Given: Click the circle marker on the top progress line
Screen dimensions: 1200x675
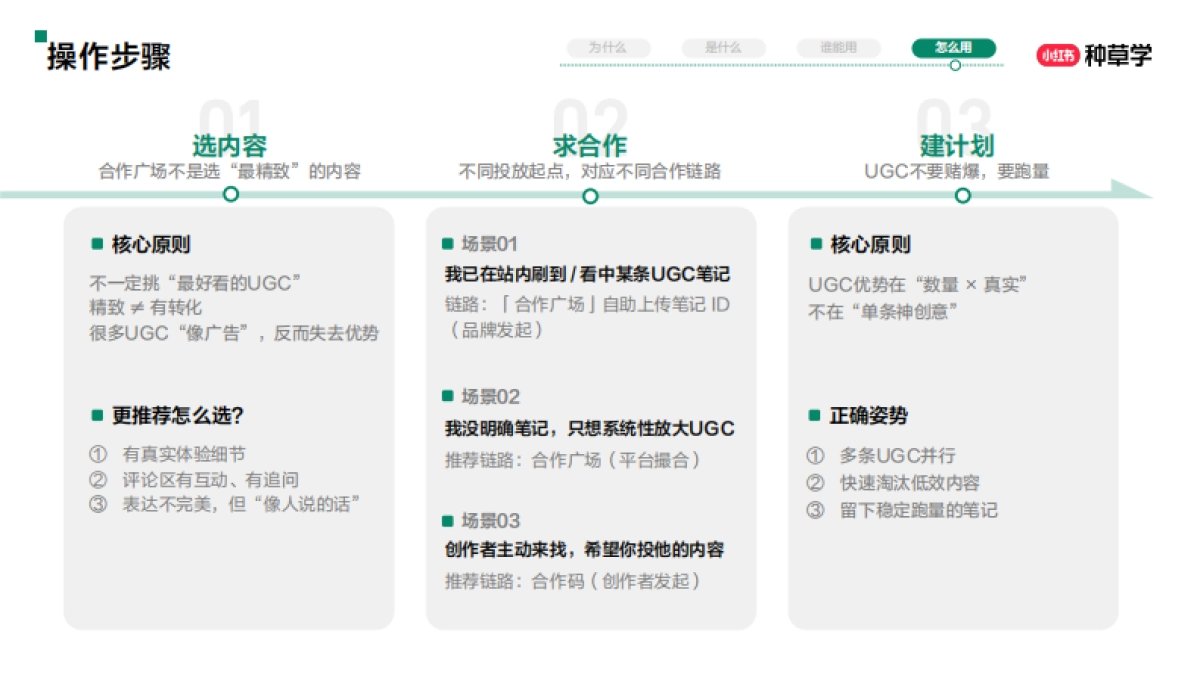Looking at the screenshot, I should (957, 62).
